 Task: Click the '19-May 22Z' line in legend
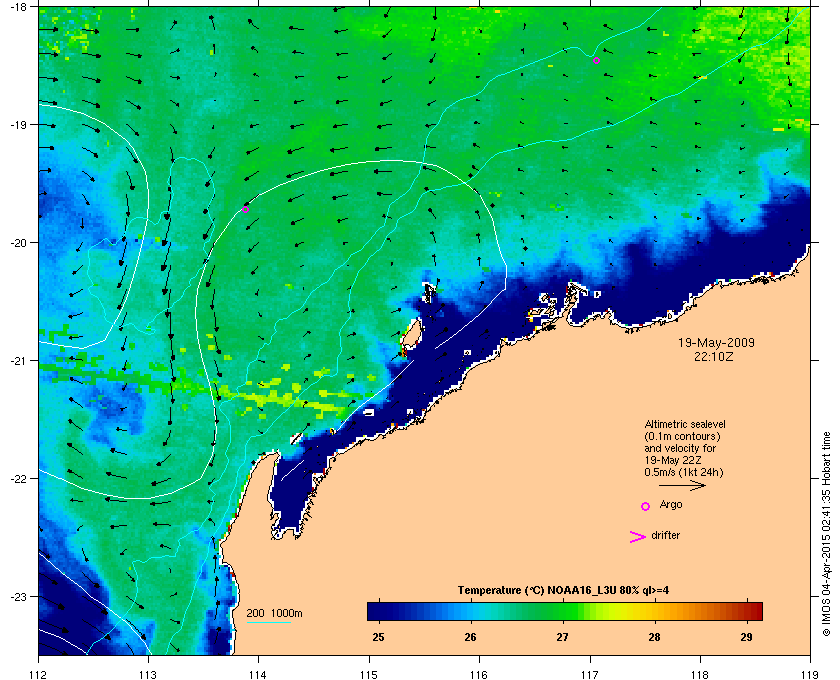673,460
